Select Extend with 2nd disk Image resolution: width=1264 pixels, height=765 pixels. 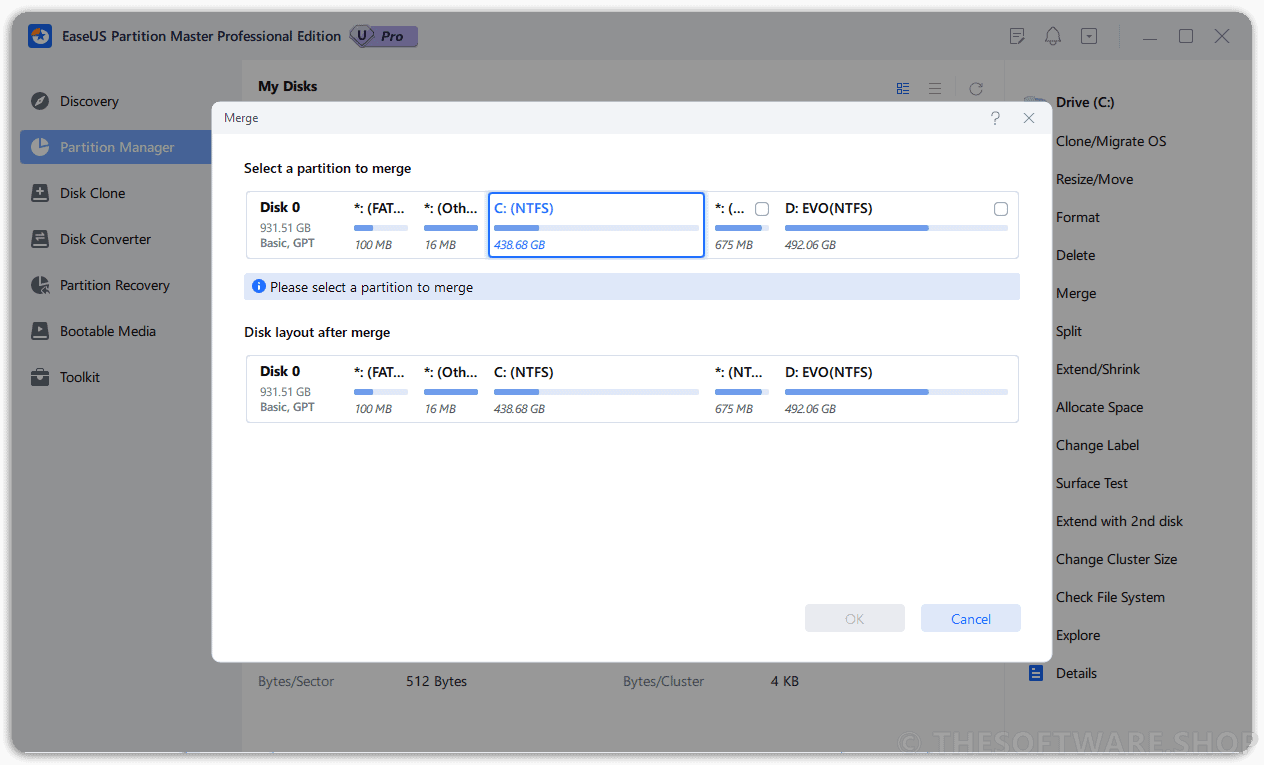[x=1120, y=521]
